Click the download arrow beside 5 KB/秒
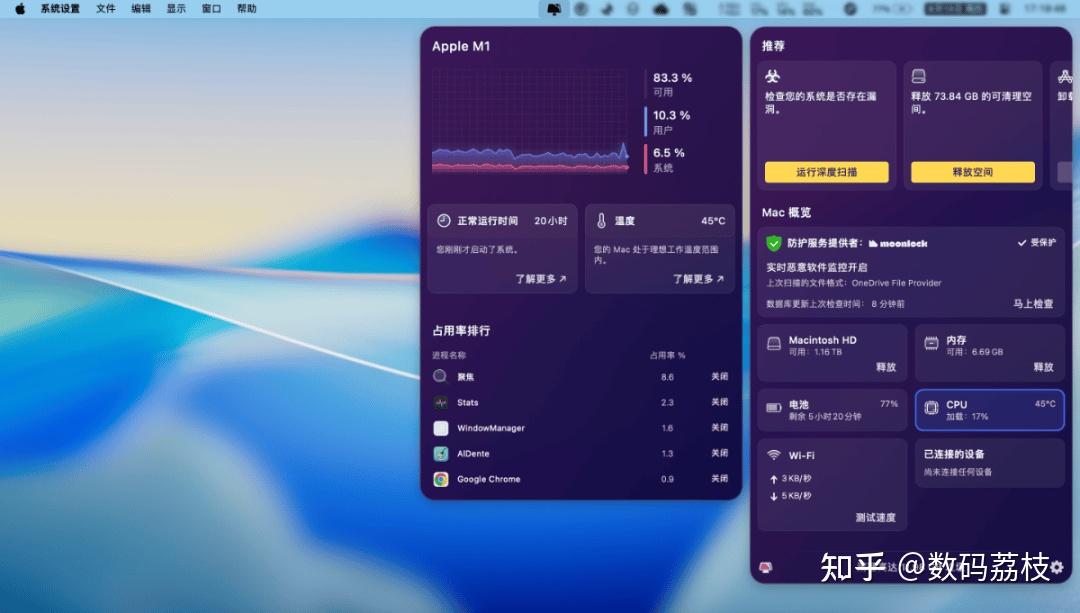This screenshot has height=613, width=1080. (x=773, y=497)
